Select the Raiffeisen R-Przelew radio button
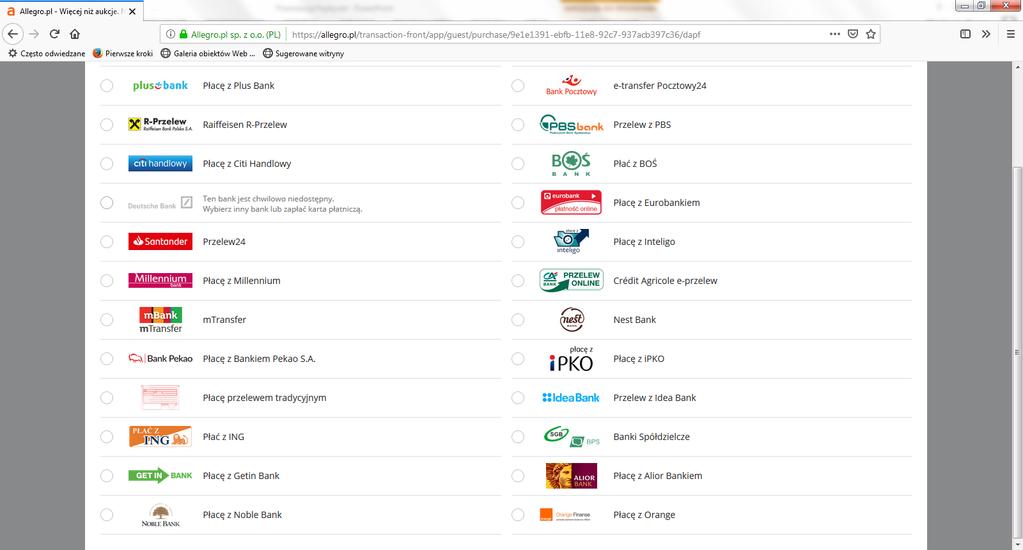Screen dimensions: 1023x550 click(107, 125)
